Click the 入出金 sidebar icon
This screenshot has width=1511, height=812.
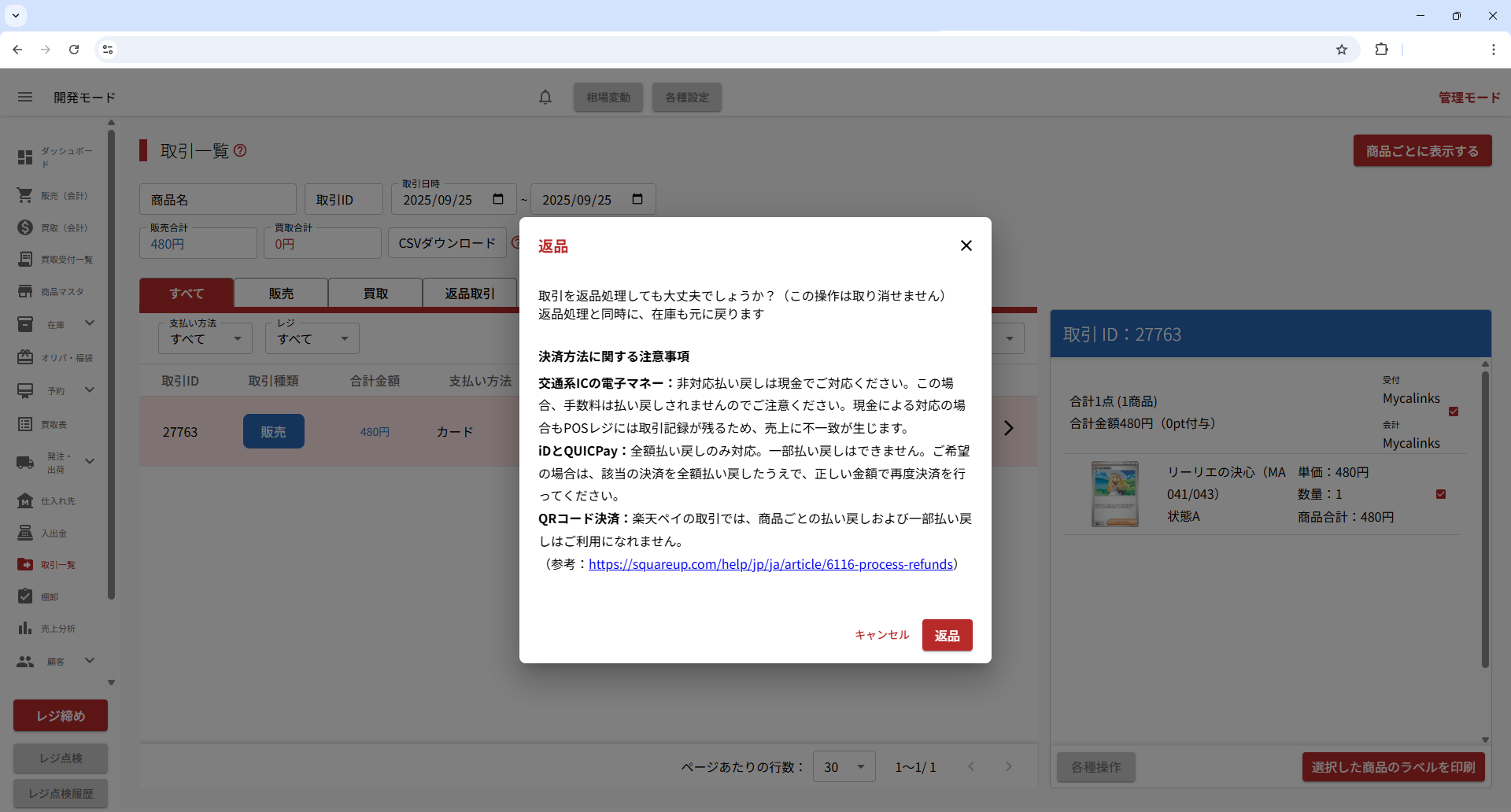click(x=25, y=533)
